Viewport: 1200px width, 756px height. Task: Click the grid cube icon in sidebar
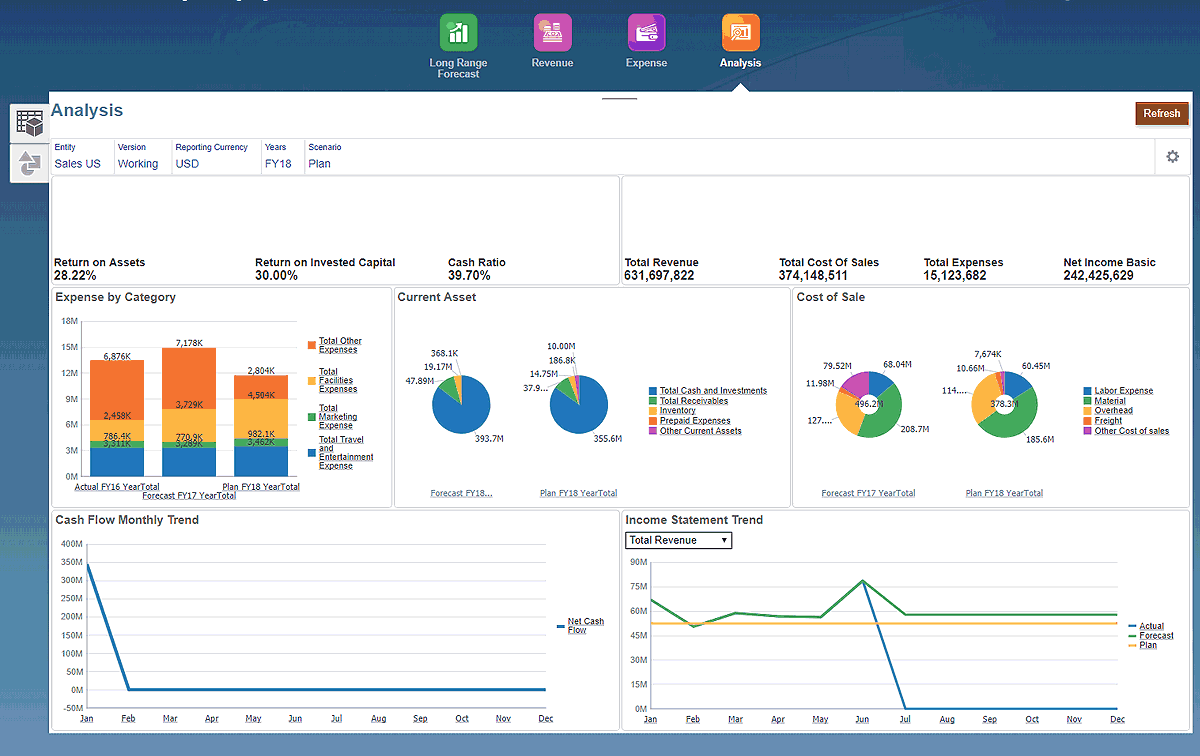coord(30,124)
